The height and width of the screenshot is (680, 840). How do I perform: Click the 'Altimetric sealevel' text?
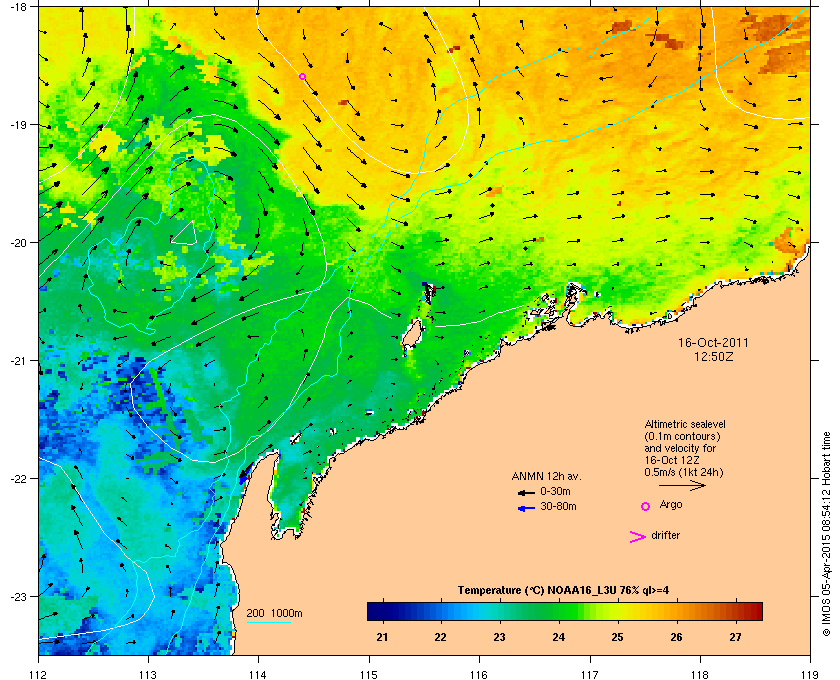[685, 424]
